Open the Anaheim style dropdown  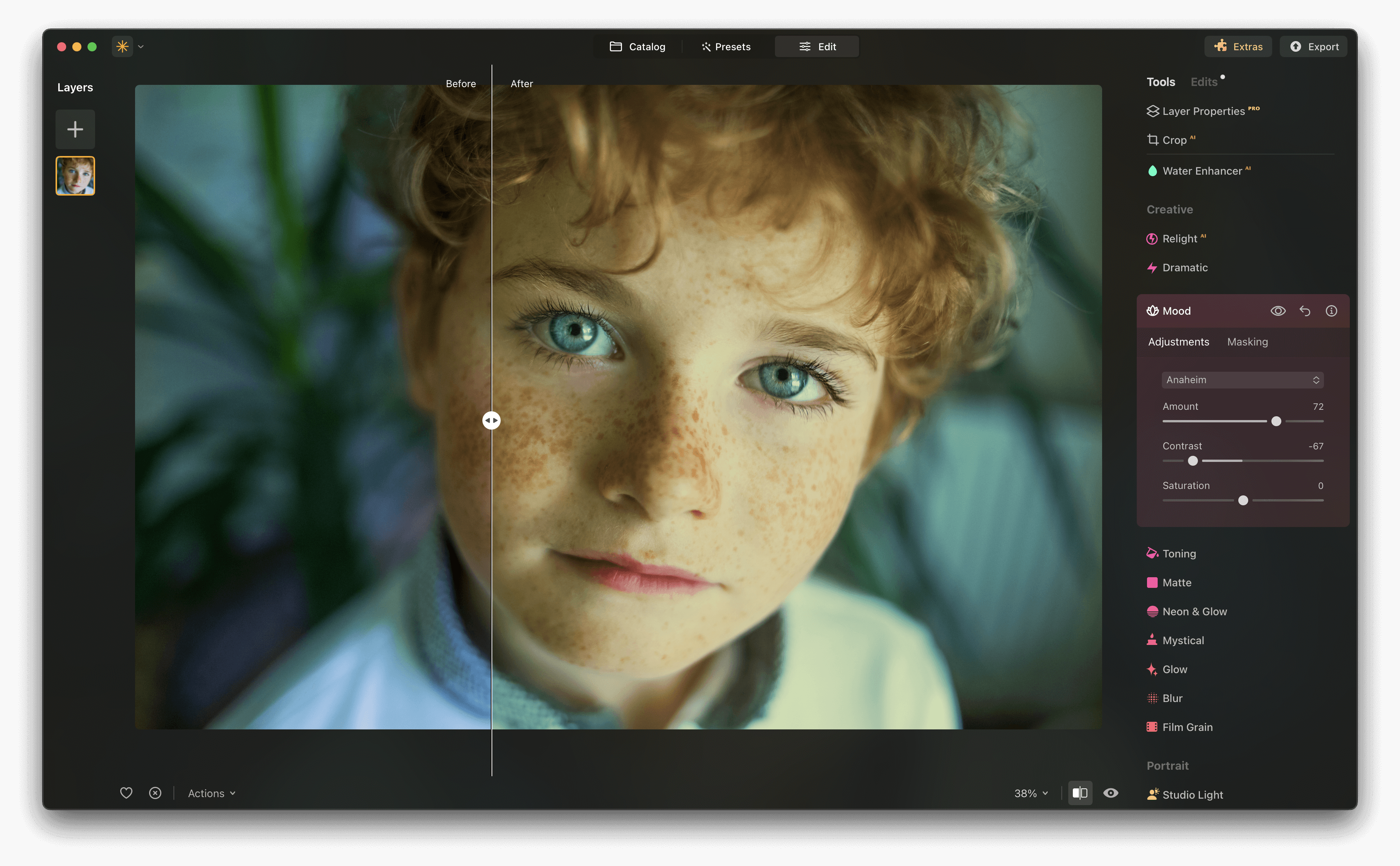[1242, 380]
